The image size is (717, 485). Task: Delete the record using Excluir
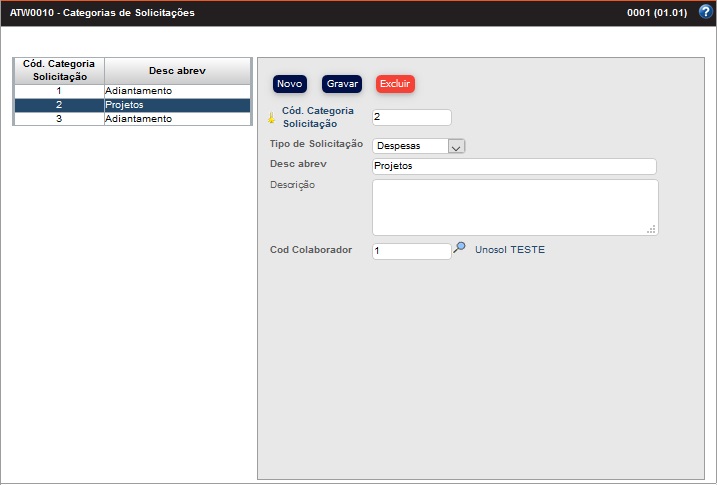pyautogui.click(x=395, y=84)
